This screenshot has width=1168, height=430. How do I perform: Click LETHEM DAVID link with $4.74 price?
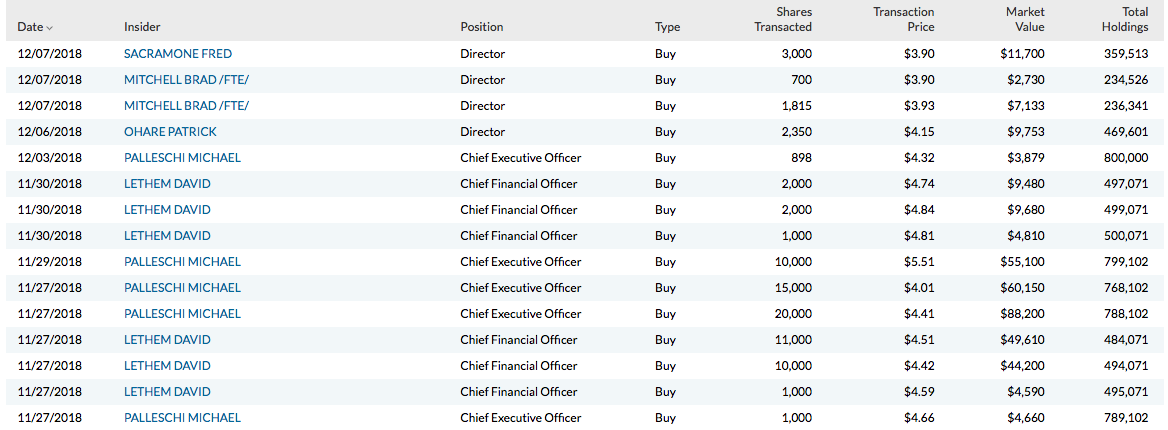(x=167, y=184)
